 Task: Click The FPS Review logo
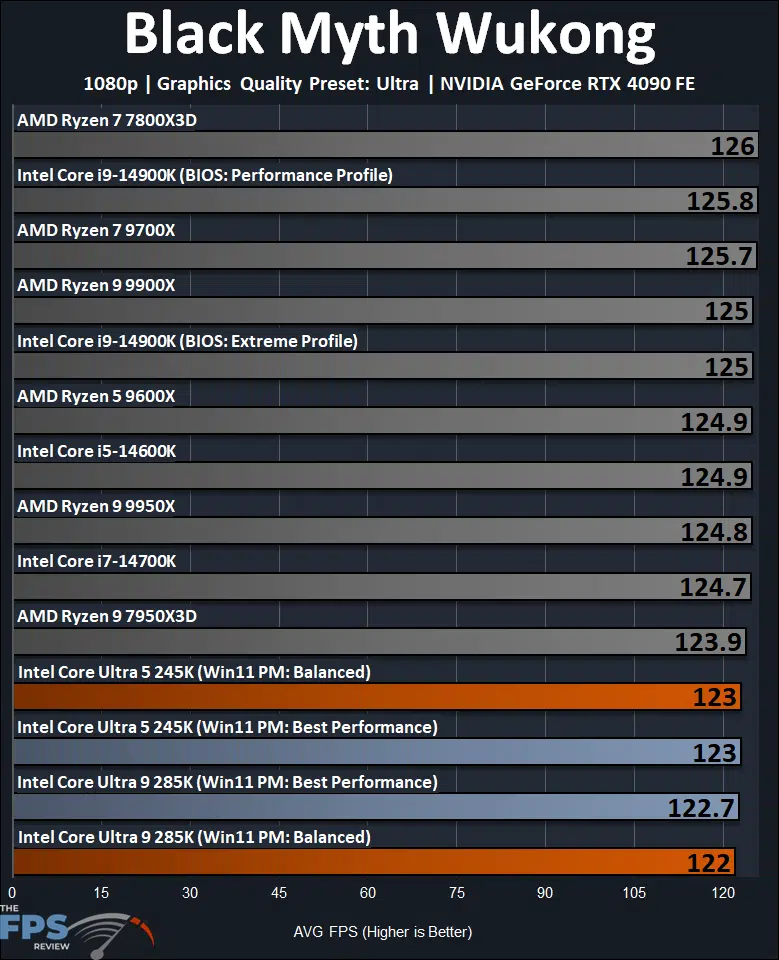click(x=77, y=931)
